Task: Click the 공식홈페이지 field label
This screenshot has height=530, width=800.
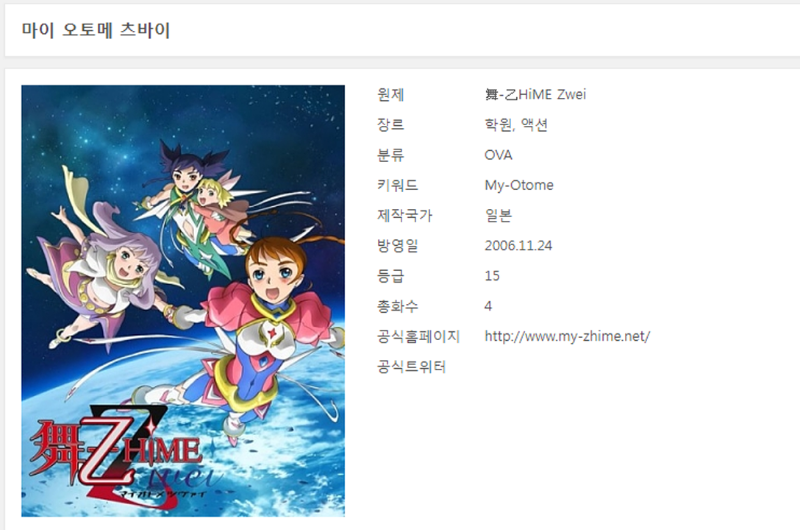Action: [418, 336]
